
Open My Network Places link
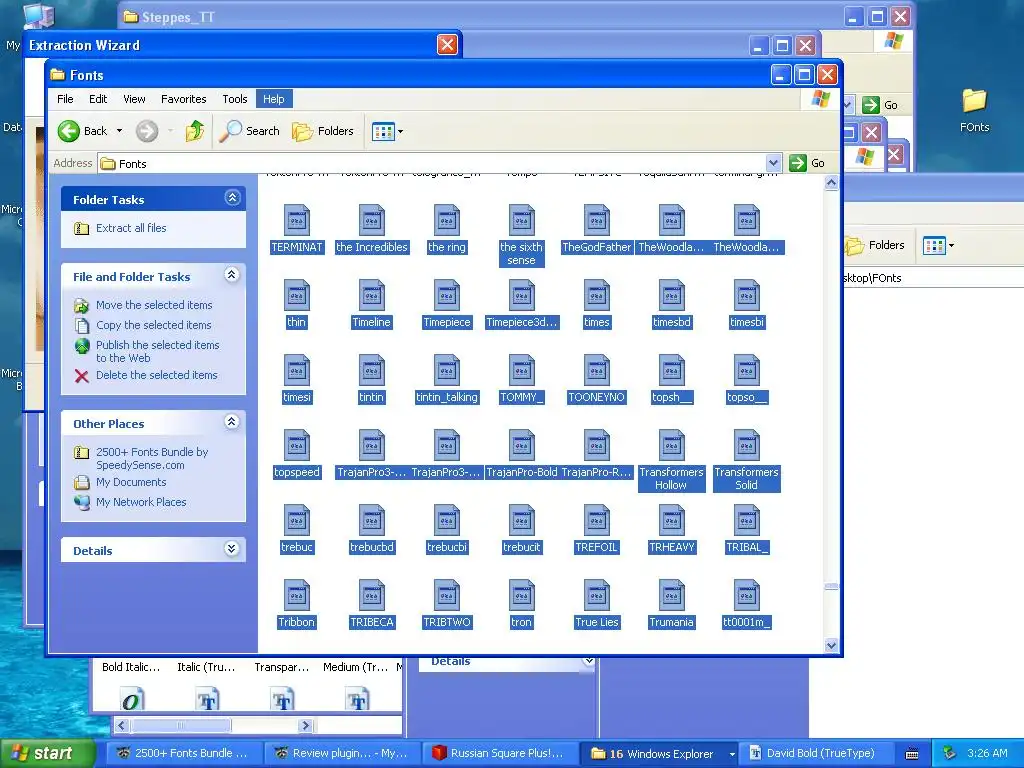pos(141,502)
